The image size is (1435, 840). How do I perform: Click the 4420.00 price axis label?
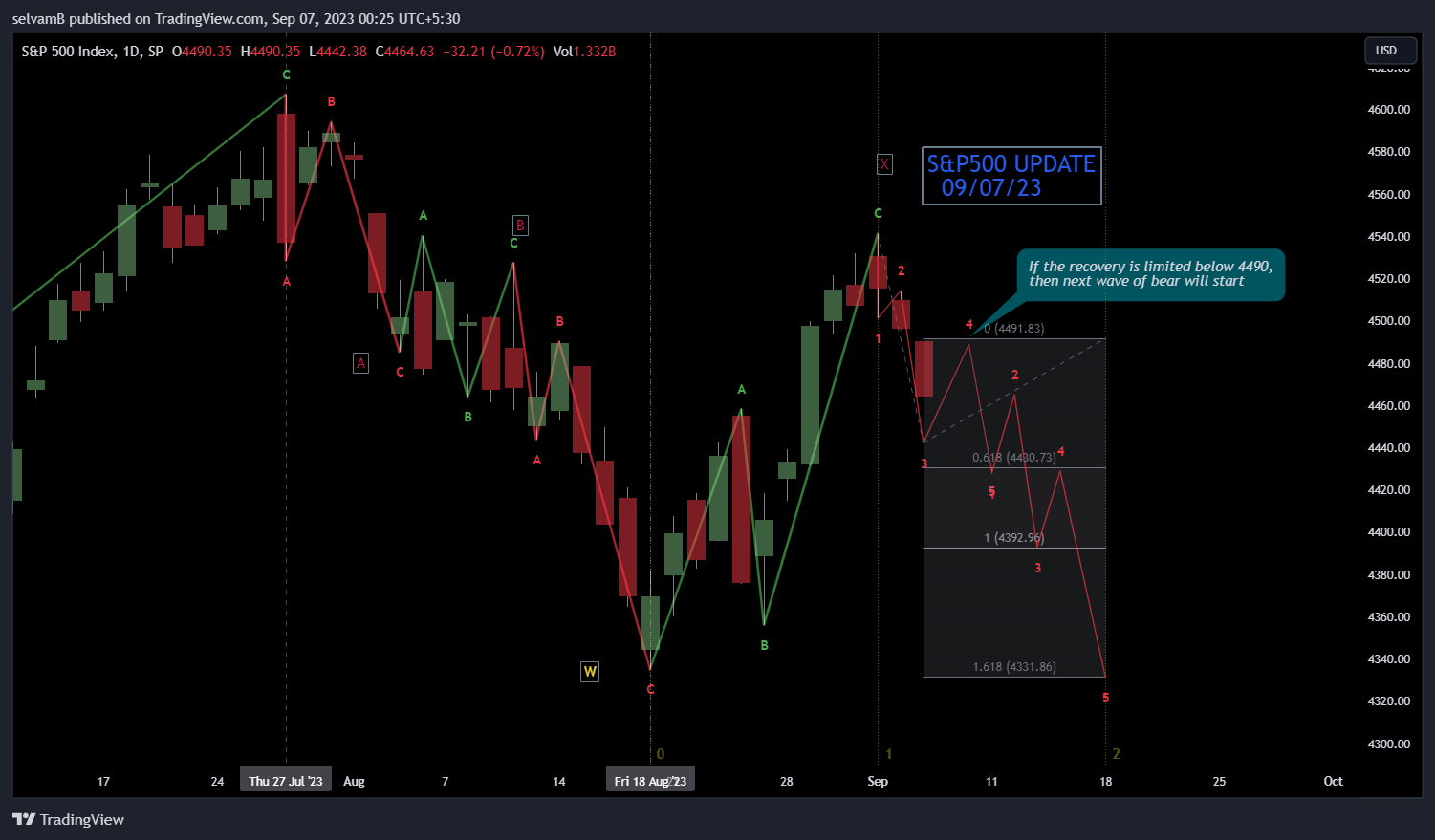[x=1389, y=490]
